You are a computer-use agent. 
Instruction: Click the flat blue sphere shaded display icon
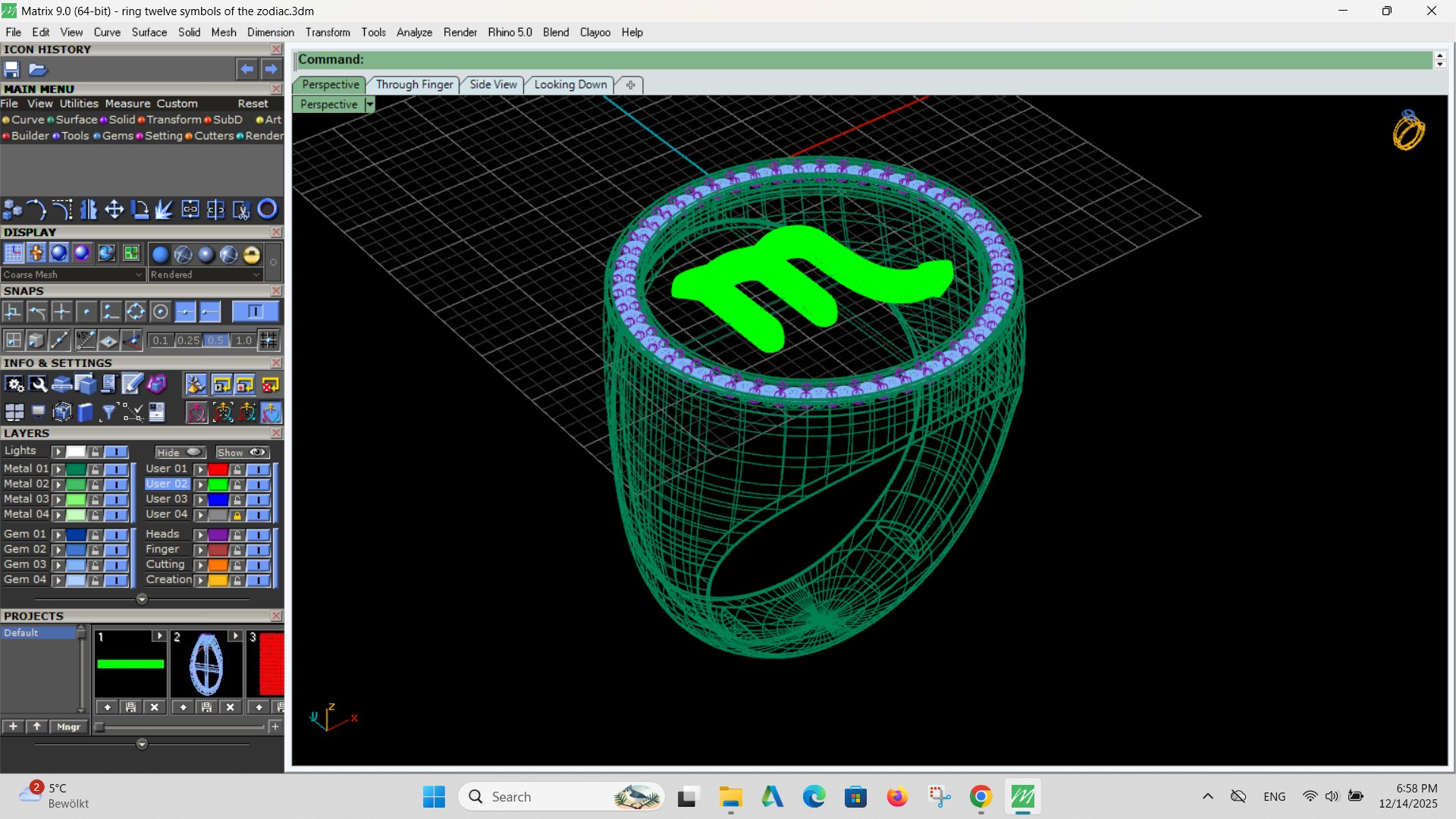coord(160,255)
